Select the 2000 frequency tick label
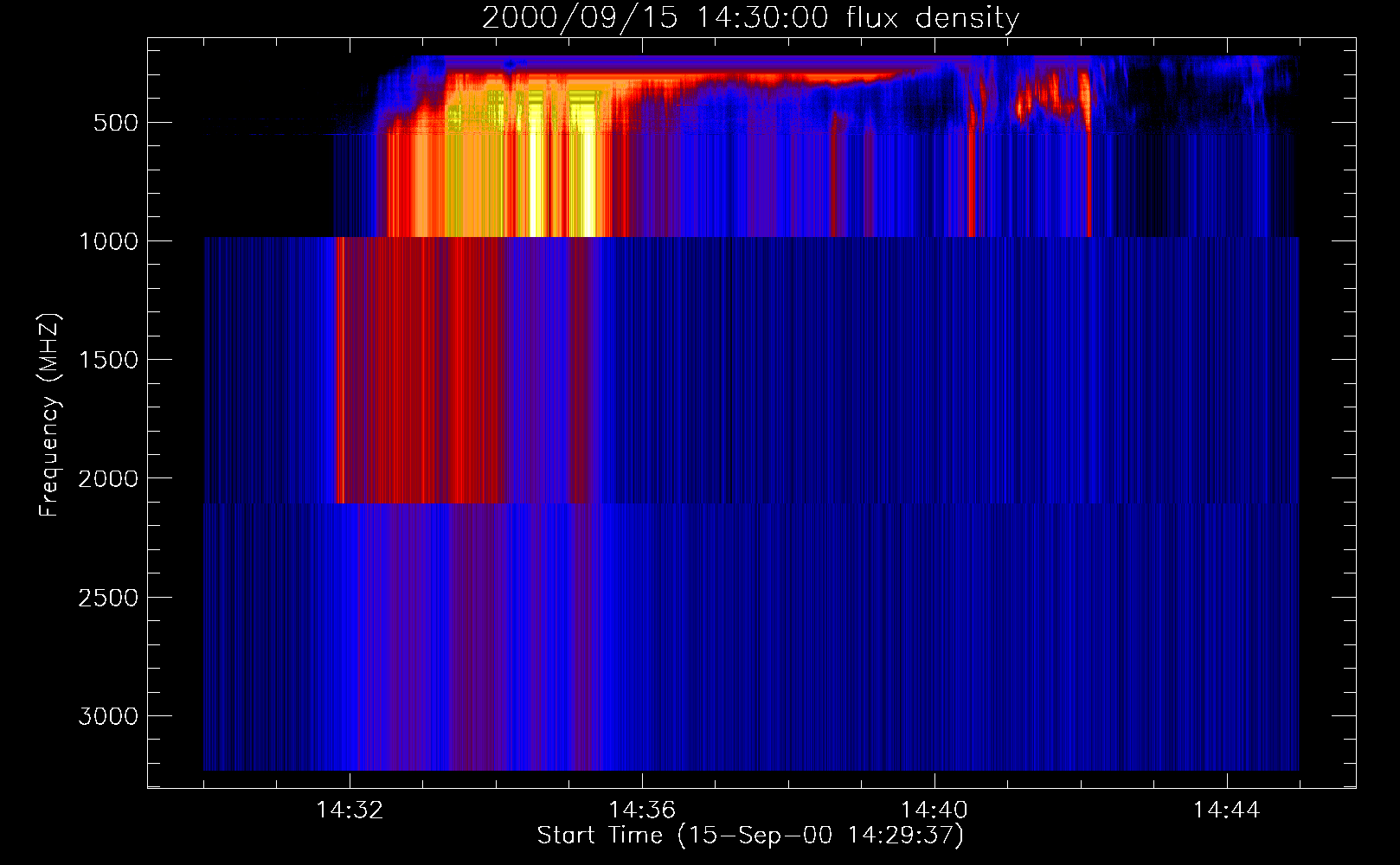 (x=108, y=478)
